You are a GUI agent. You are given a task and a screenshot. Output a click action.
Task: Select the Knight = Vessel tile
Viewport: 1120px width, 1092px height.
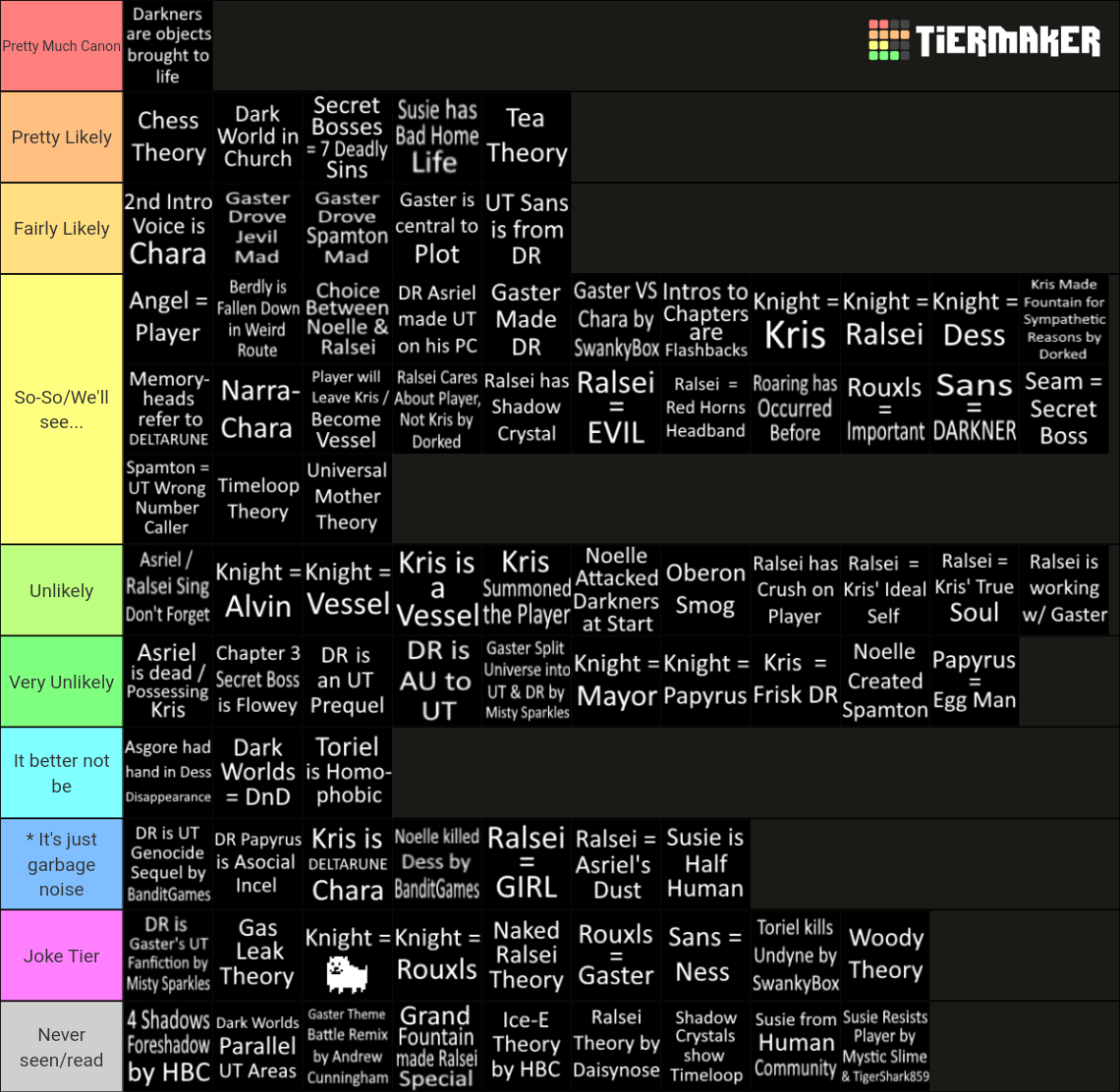(347, 590)
